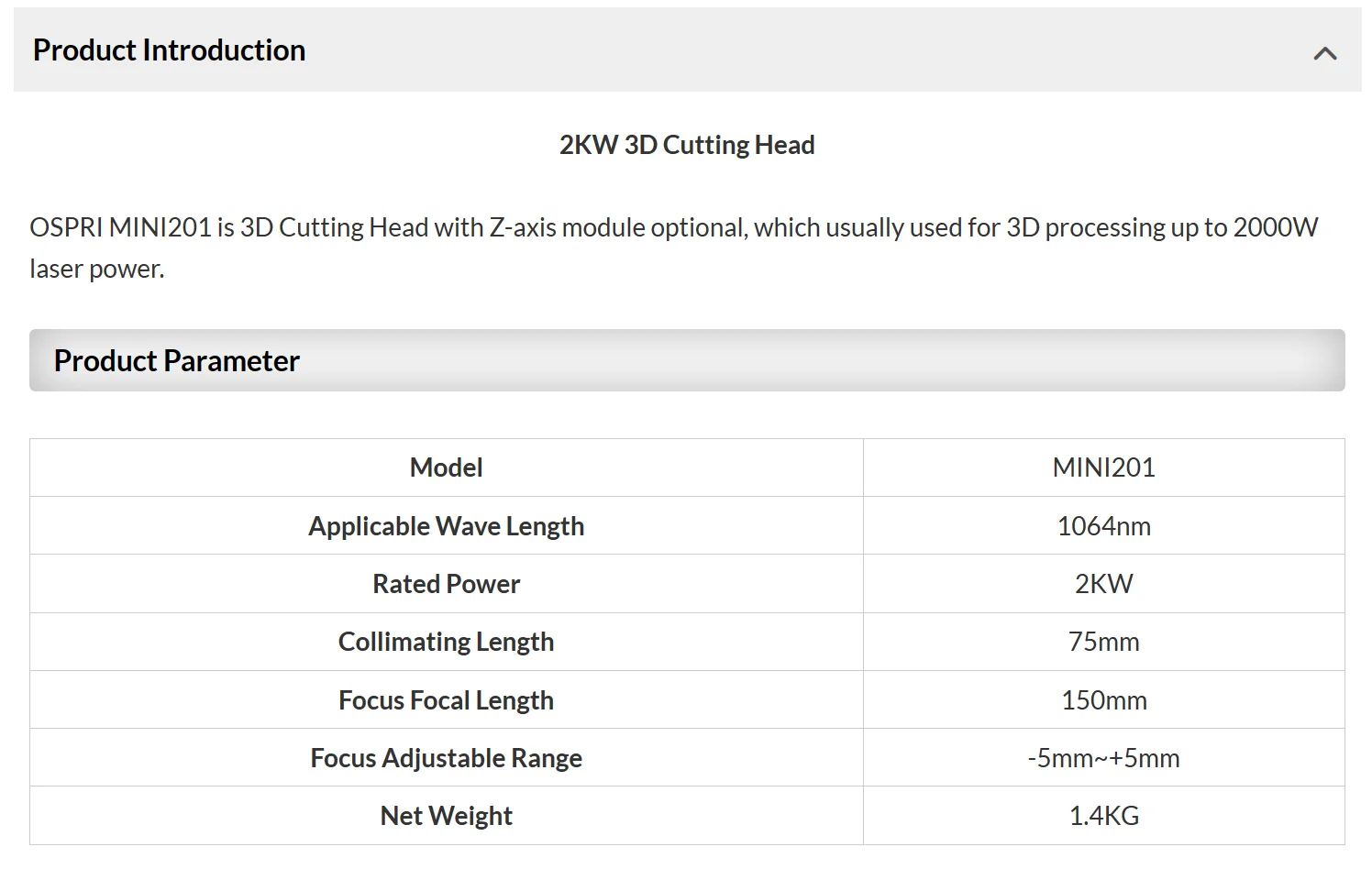Select the Focus Focal Length label
Viewport: 1372px width, 869px height.
[446, 700]
